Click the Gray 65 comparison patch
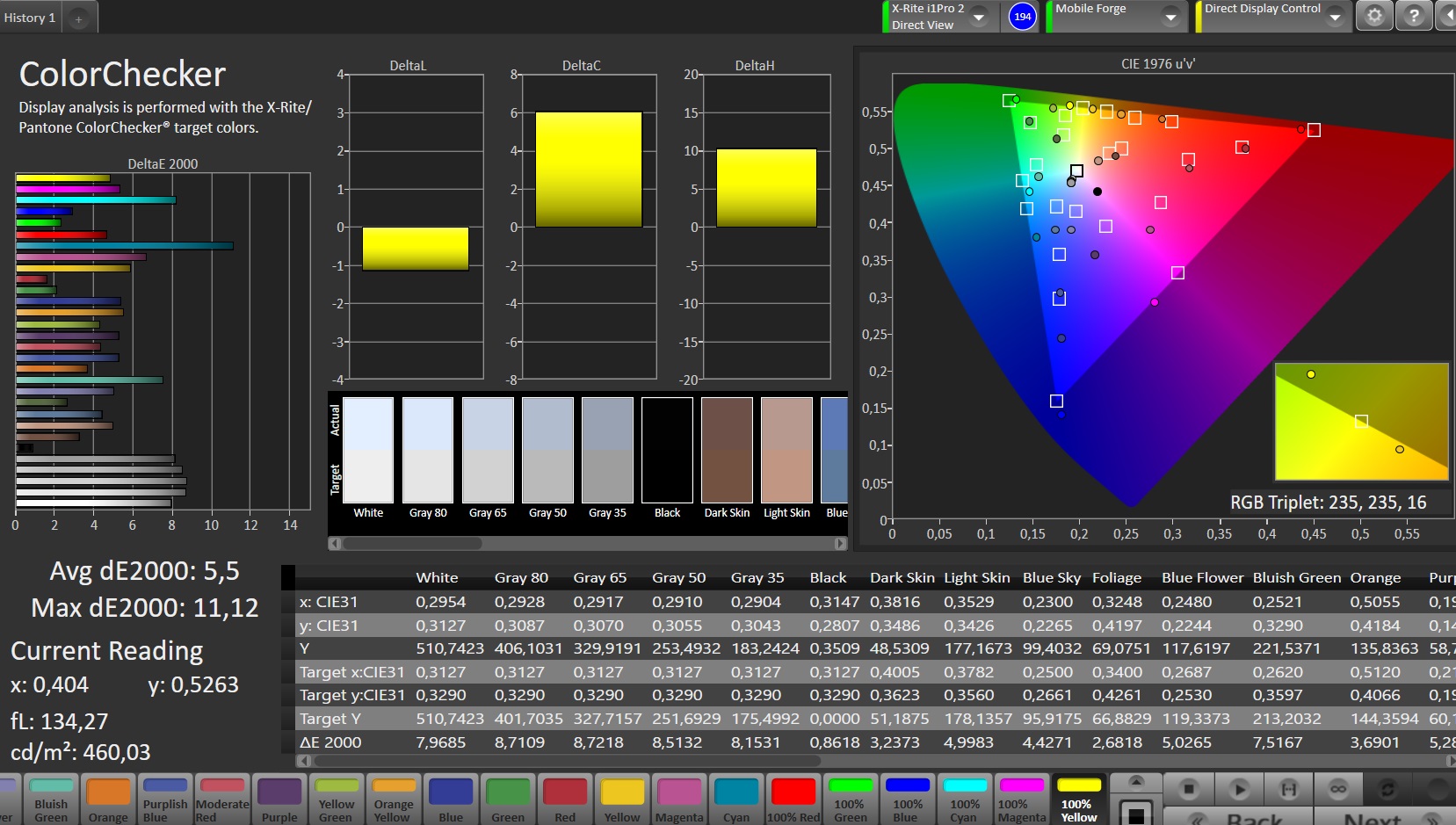The image size is (1456, 825). [488, 450]
